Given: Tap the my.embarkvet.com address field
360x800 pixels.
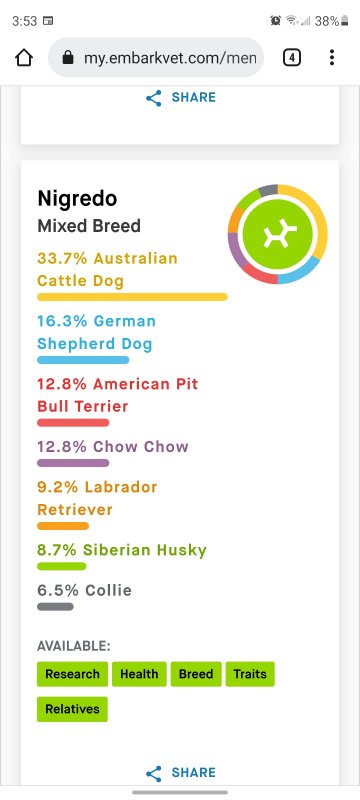Looking at the screenshot, I should pos(156,58).
